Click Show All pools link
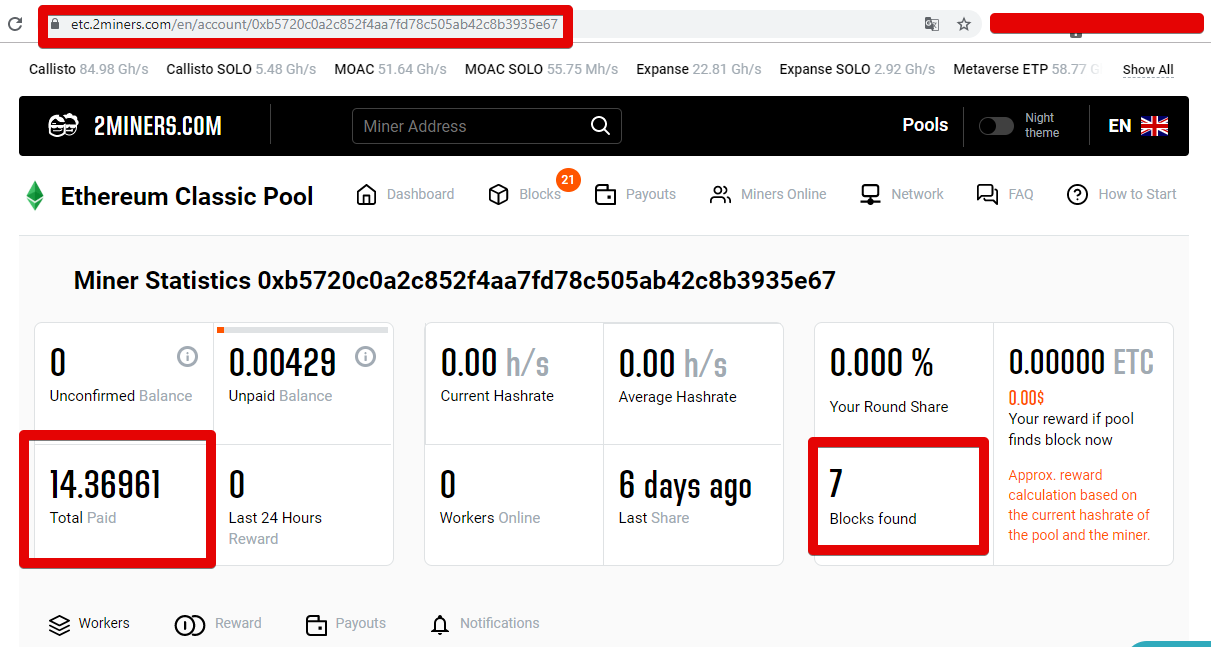 [x=1148, y=70]
